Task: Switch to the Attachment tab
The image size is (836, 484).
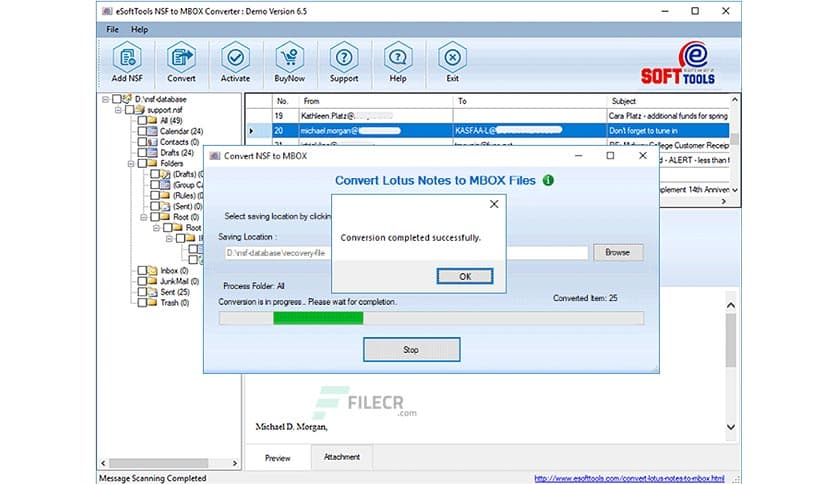Action: (342, 457)
